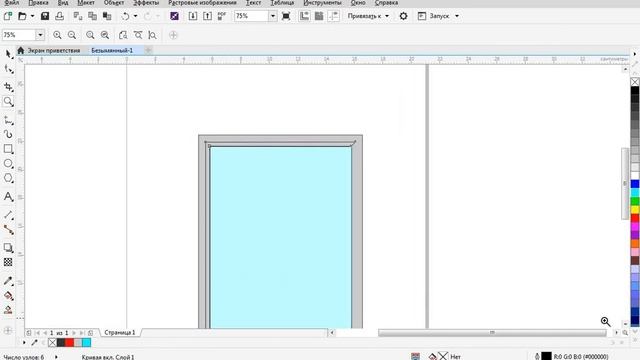Click the Export icon
The image size is (640, 360).
point(207,16)
